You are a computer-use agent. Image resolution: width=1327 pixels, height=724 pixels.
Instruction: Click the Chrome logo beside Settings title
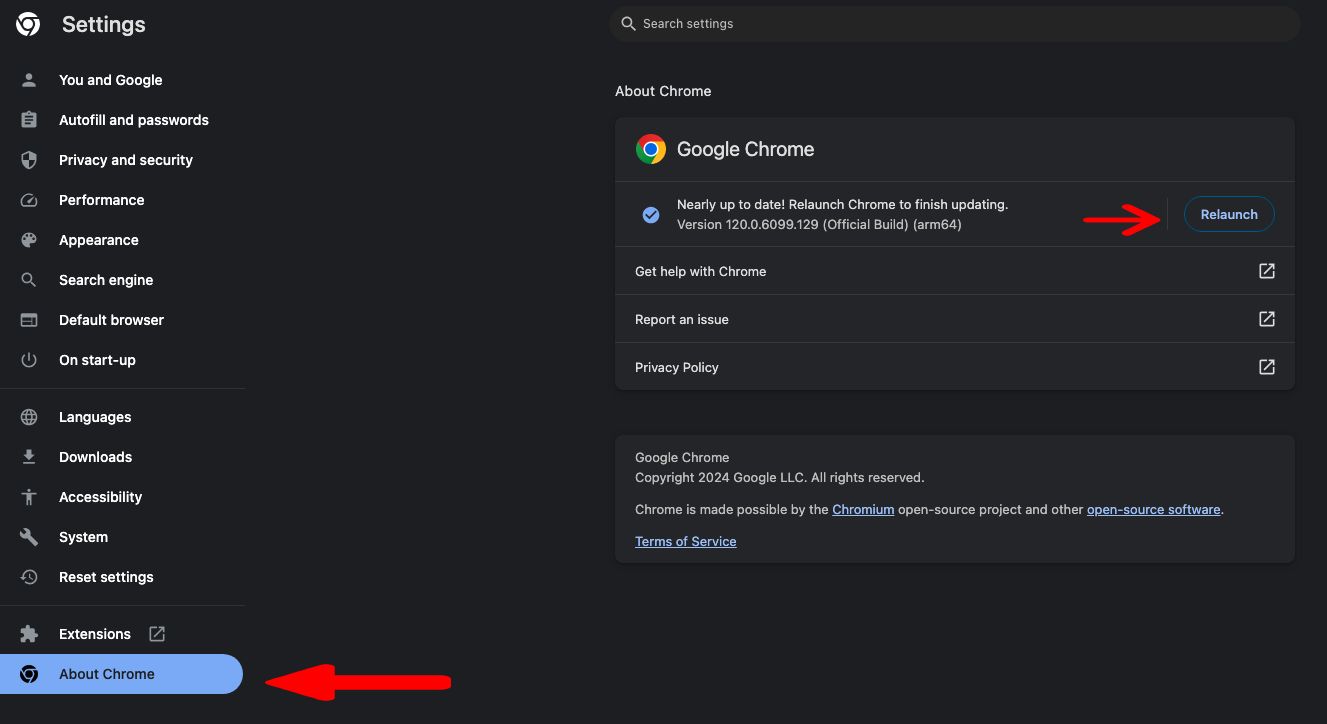[x=28, y=25]
